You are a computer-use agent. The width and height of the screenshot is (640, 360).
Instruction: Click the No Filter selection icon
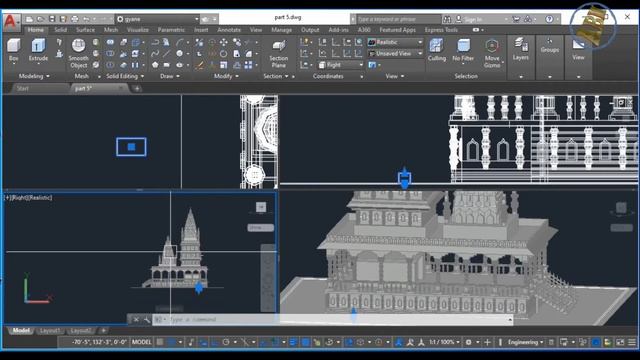(463, 50)
